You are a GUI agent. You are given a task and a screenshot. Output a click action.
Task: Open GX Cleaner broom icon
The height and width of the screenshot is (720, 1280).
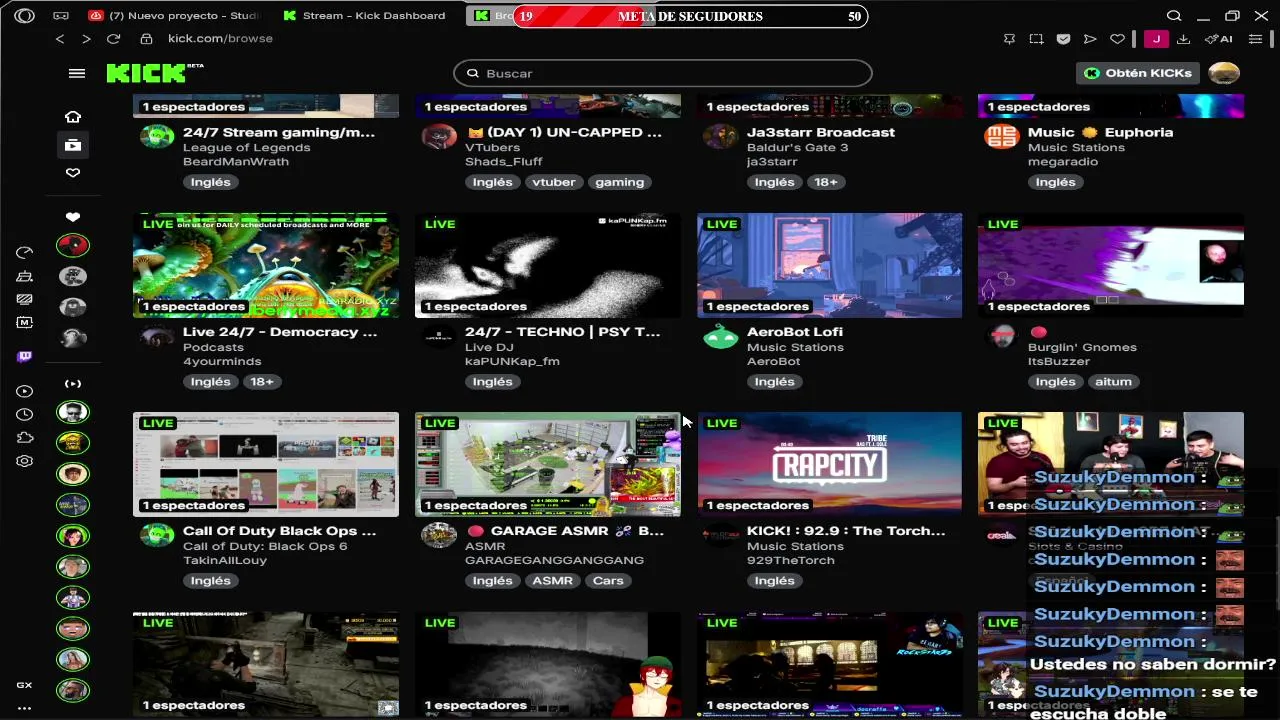(25, 276)
